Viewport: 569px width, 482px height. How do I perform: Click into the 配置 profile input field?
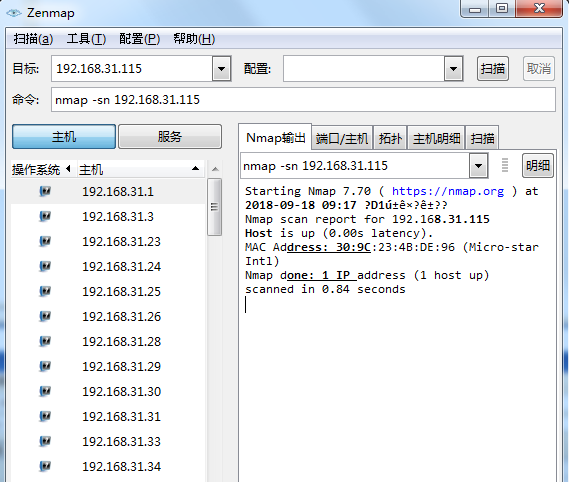pos(364,69)
